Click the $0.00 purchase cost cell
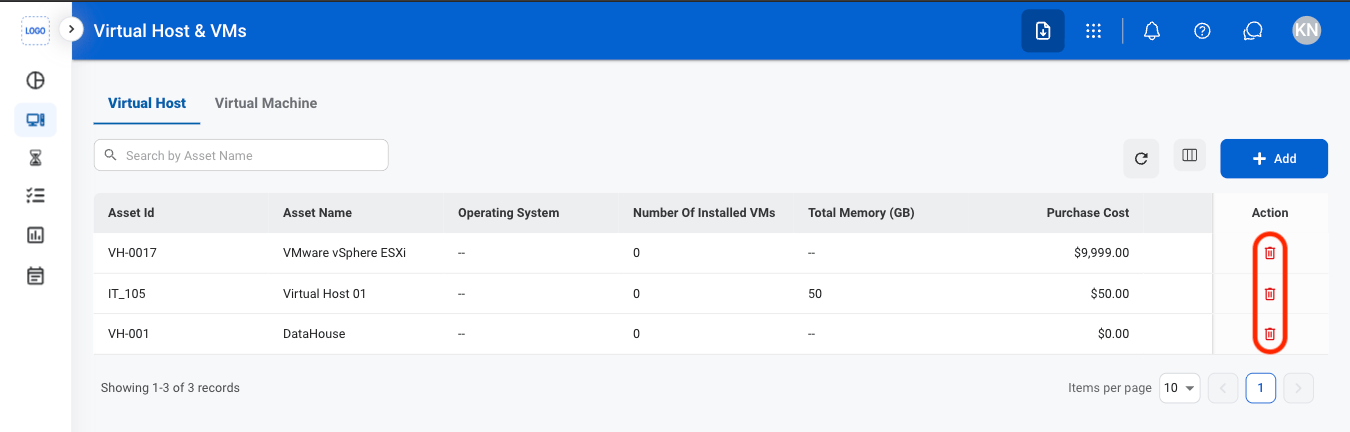The height and width of the screenshot is (432, 1350). (x=1113, y=334)
